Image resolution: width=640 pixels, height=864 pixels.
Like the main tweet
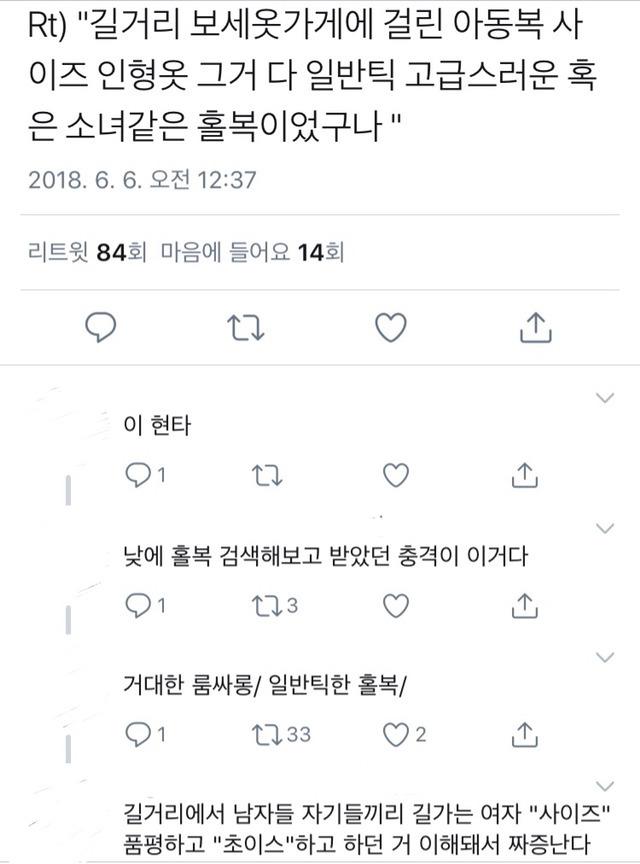tap(391, 326)
